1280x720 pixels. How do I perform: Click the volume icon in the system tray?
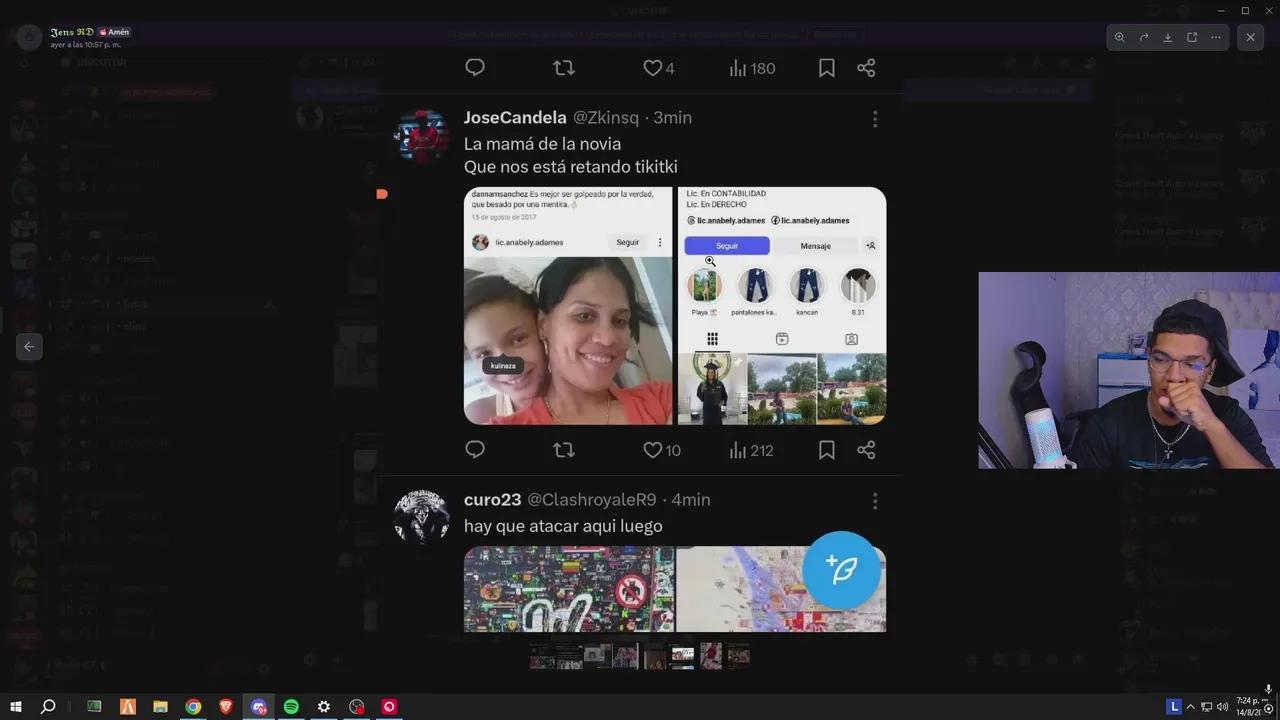[x=1222, y=707]
